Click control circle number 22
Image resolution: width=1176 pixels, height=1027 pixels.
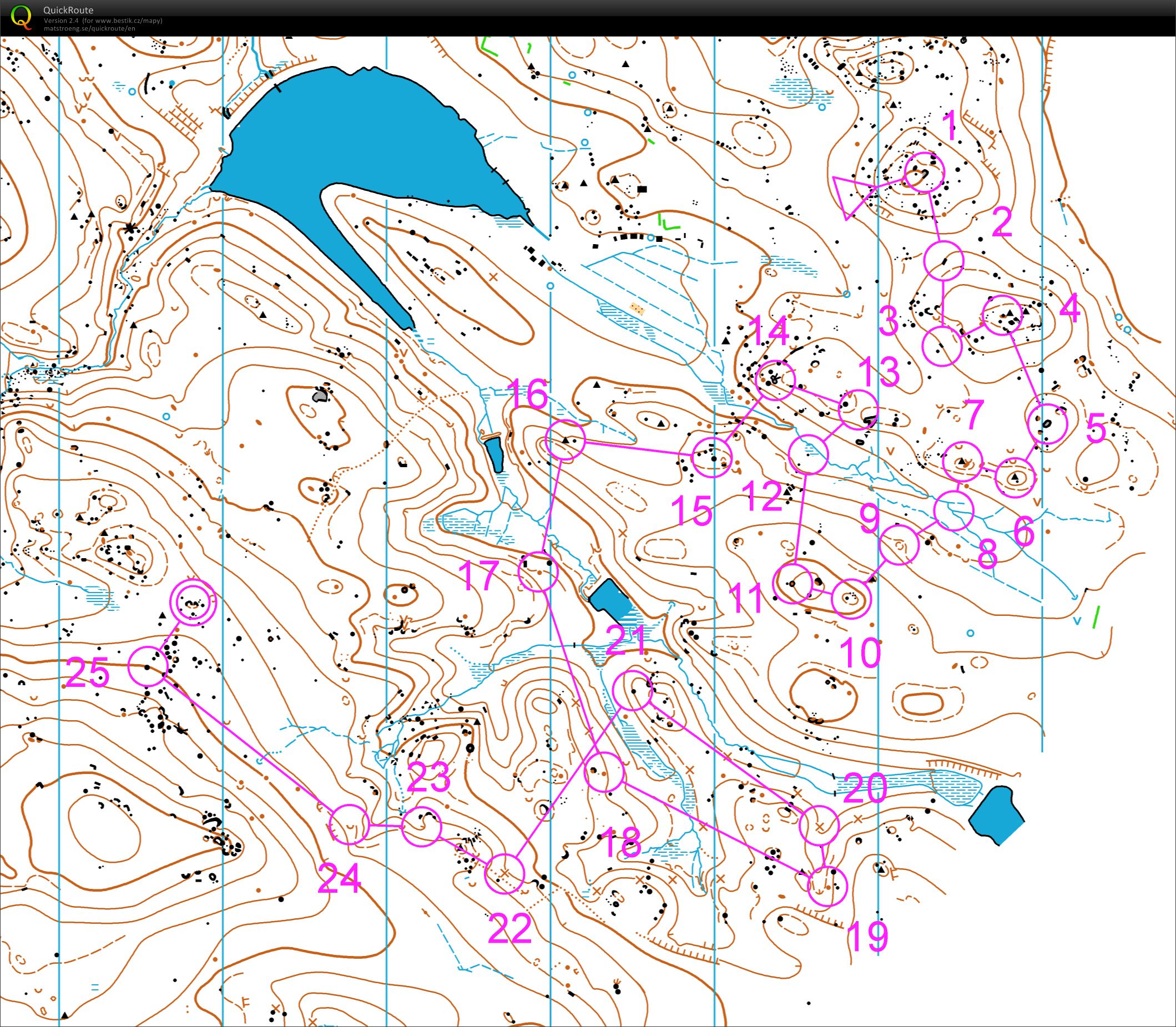point(504,873)
